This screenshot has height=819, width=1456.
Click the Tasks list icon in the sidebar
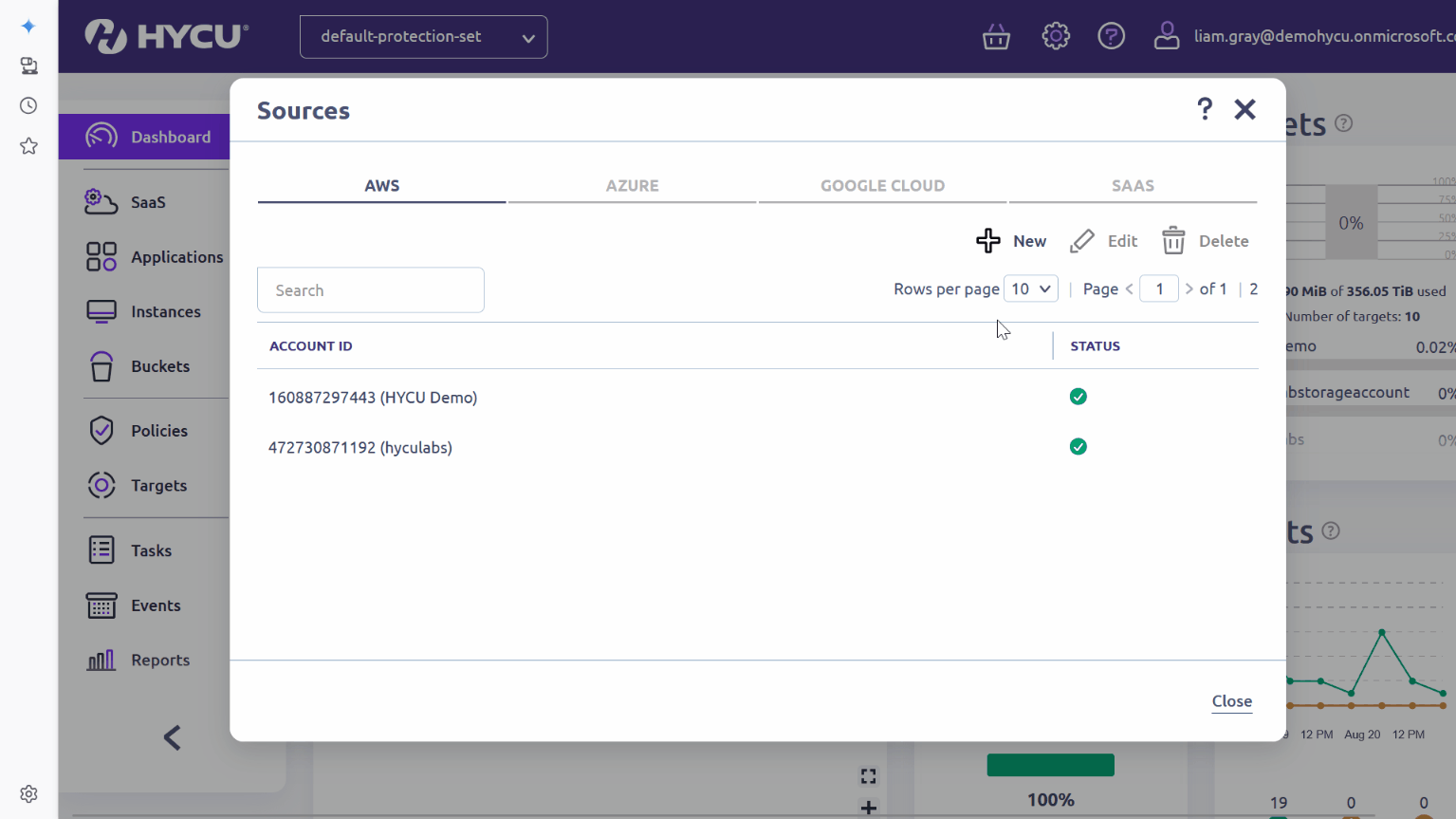[x=101, y=550]
